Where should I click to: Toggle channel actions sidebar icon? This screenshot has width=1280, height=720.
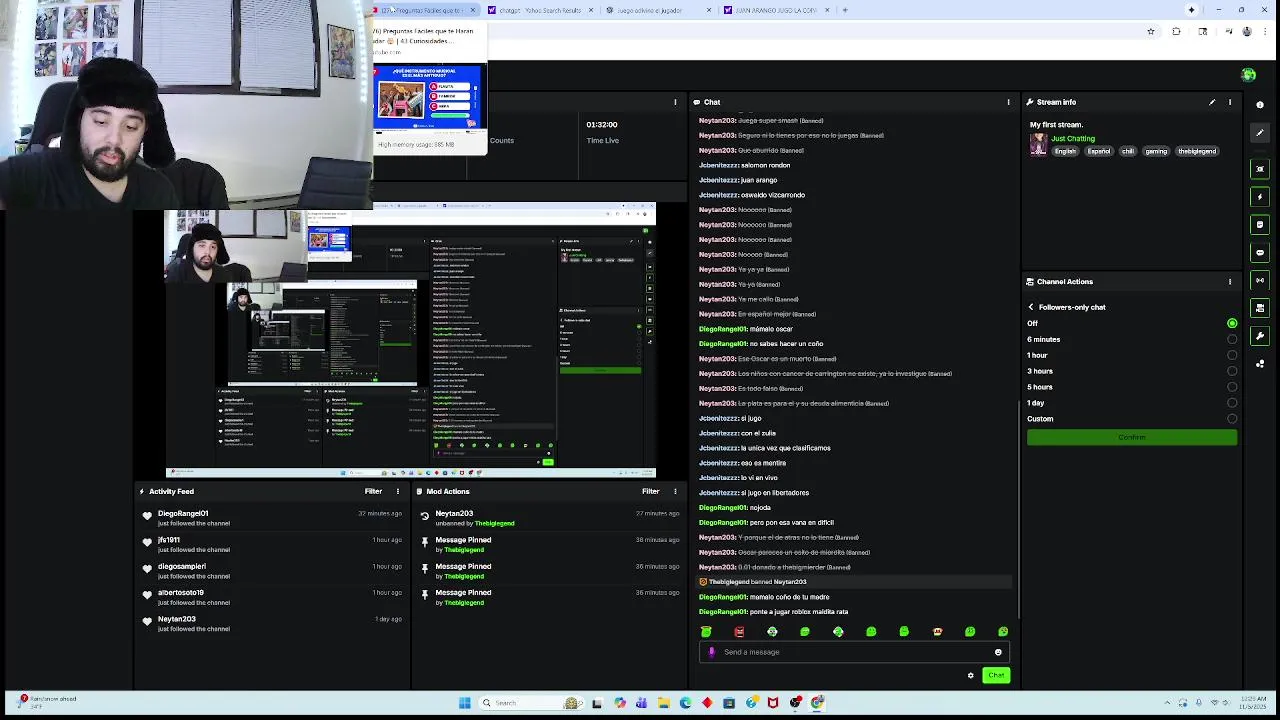coord(1260,308)
